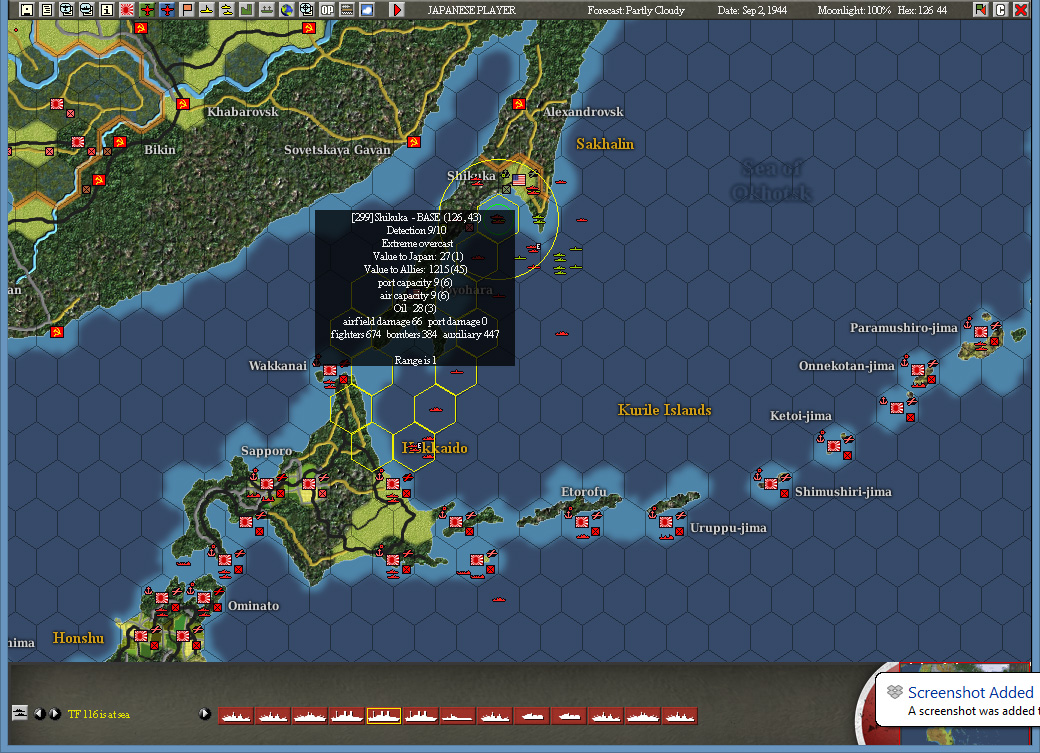Click the Shikuka BASE tooltip title line
The width and height of the screenshot is (1040, 753).
point(417,218)
